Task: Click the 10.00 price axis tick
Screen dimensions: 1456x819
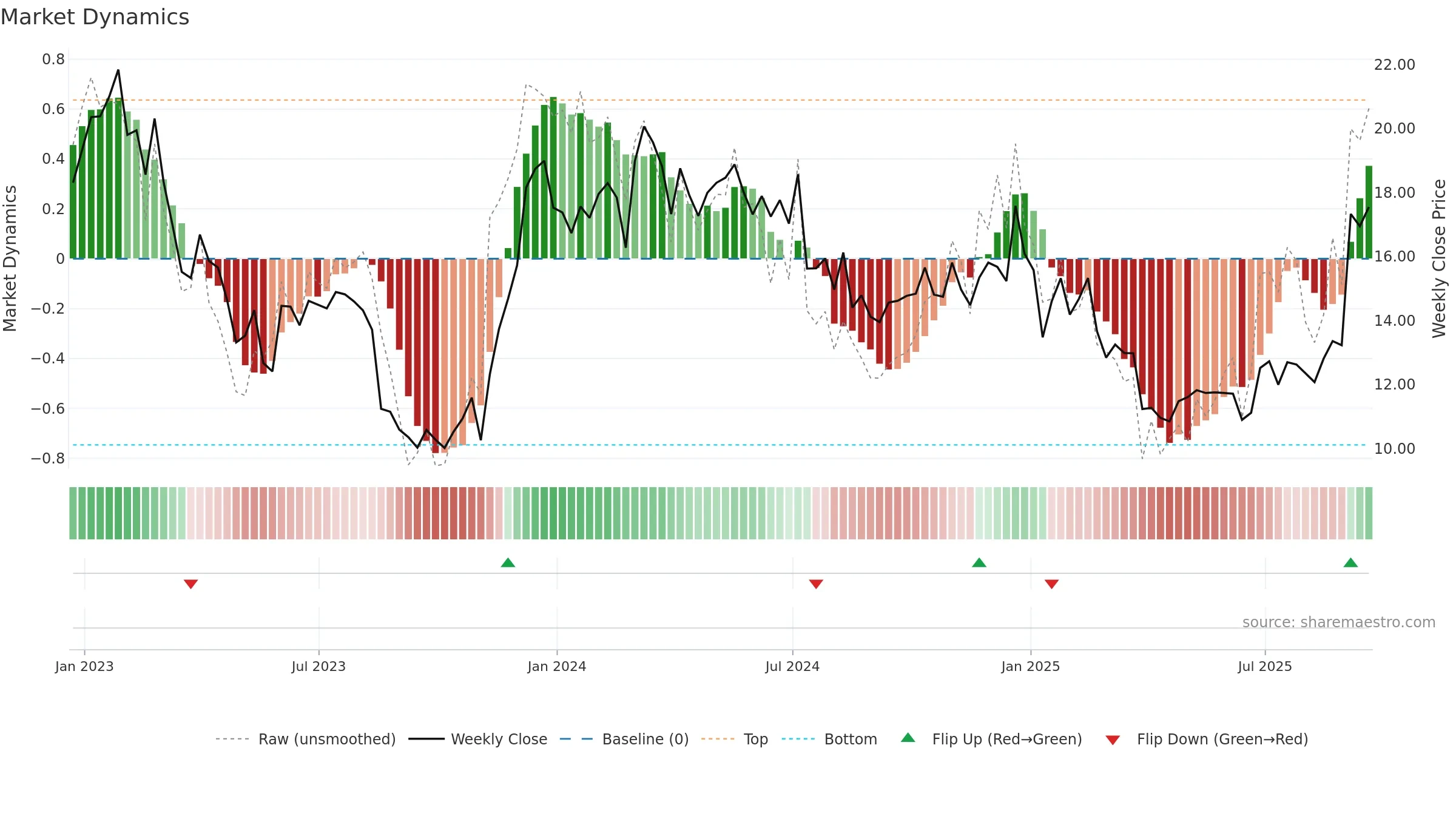Action: (1395, 448)
